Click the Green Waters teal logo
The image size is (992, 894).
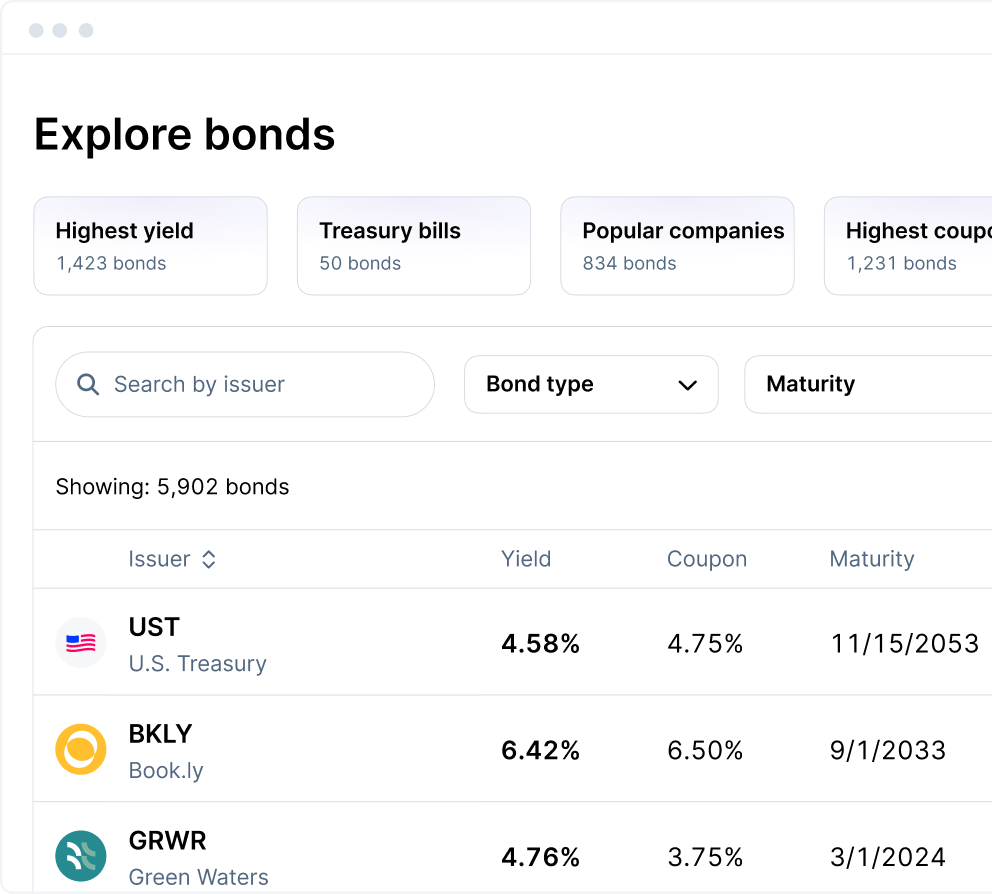click(x=81, y=856)
